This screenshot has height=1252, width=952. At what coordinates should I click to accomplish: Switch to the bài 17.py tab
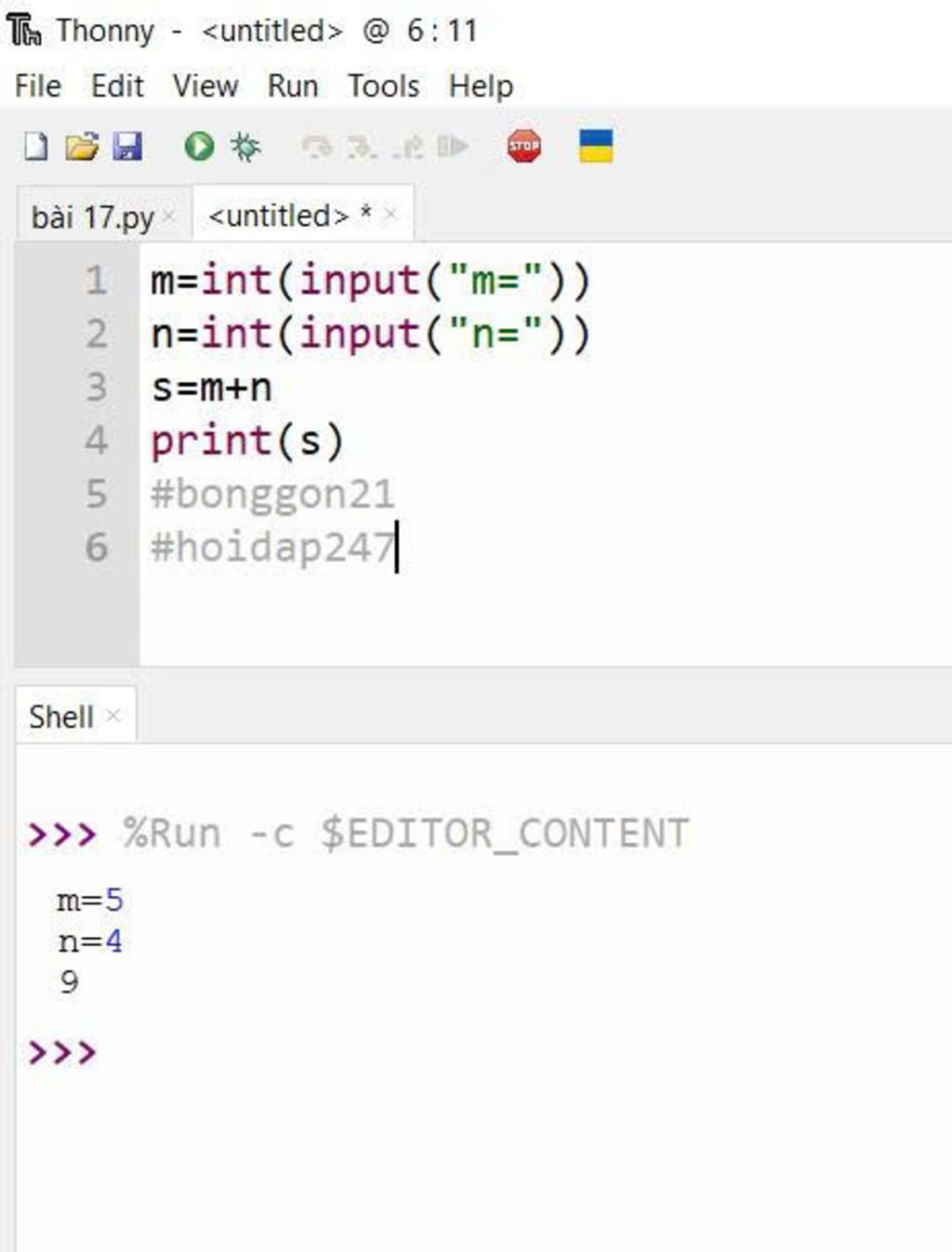[92, 217]
